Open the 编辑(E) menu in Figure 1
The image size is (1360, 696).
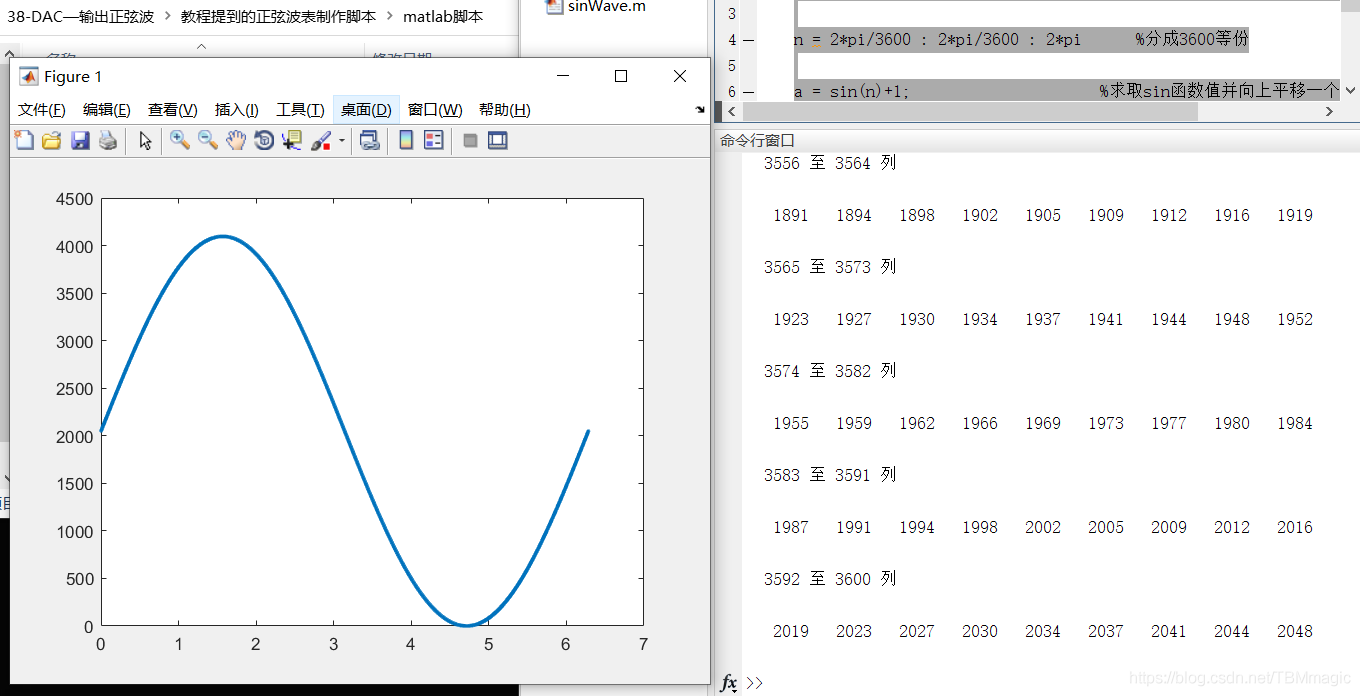(x=107, y=110)
